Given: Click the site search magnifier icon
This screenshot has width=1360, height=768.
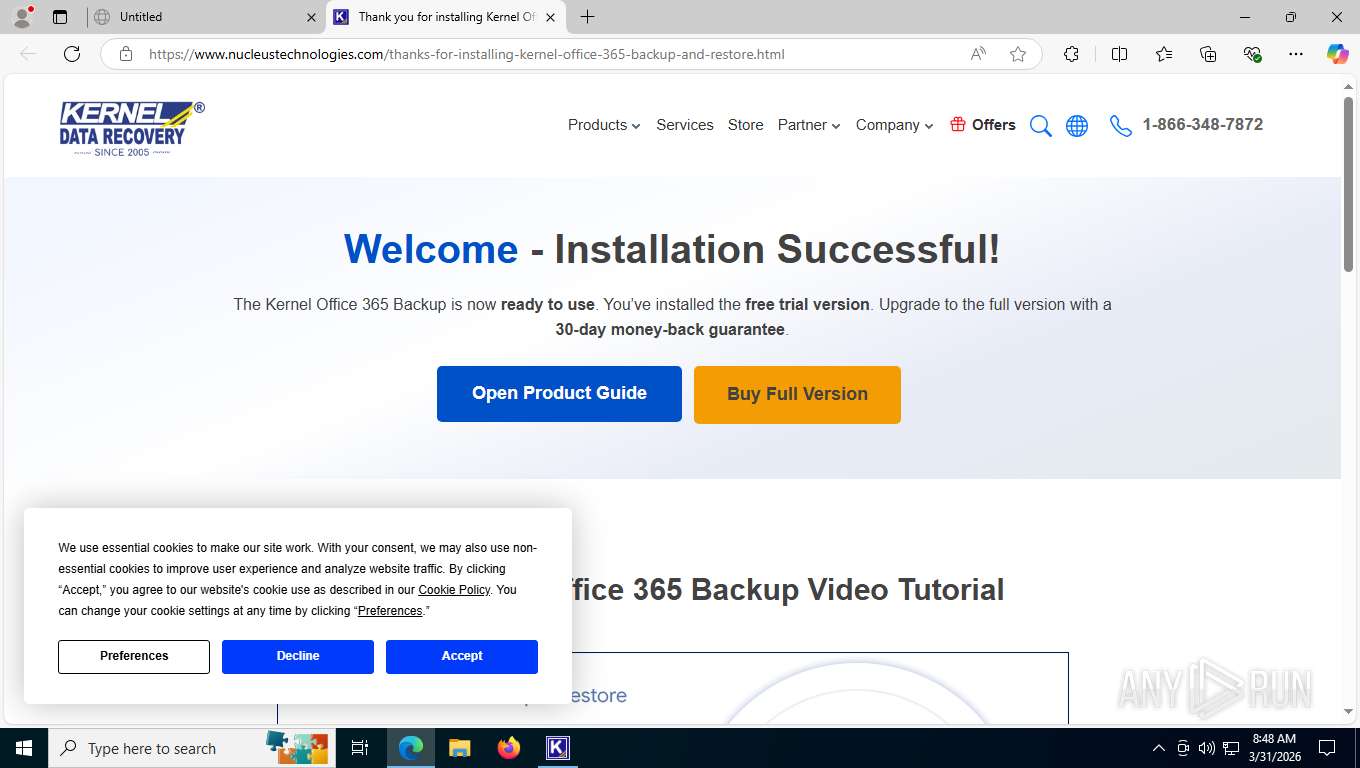Looking at the screenshot, I should 1041,126.
